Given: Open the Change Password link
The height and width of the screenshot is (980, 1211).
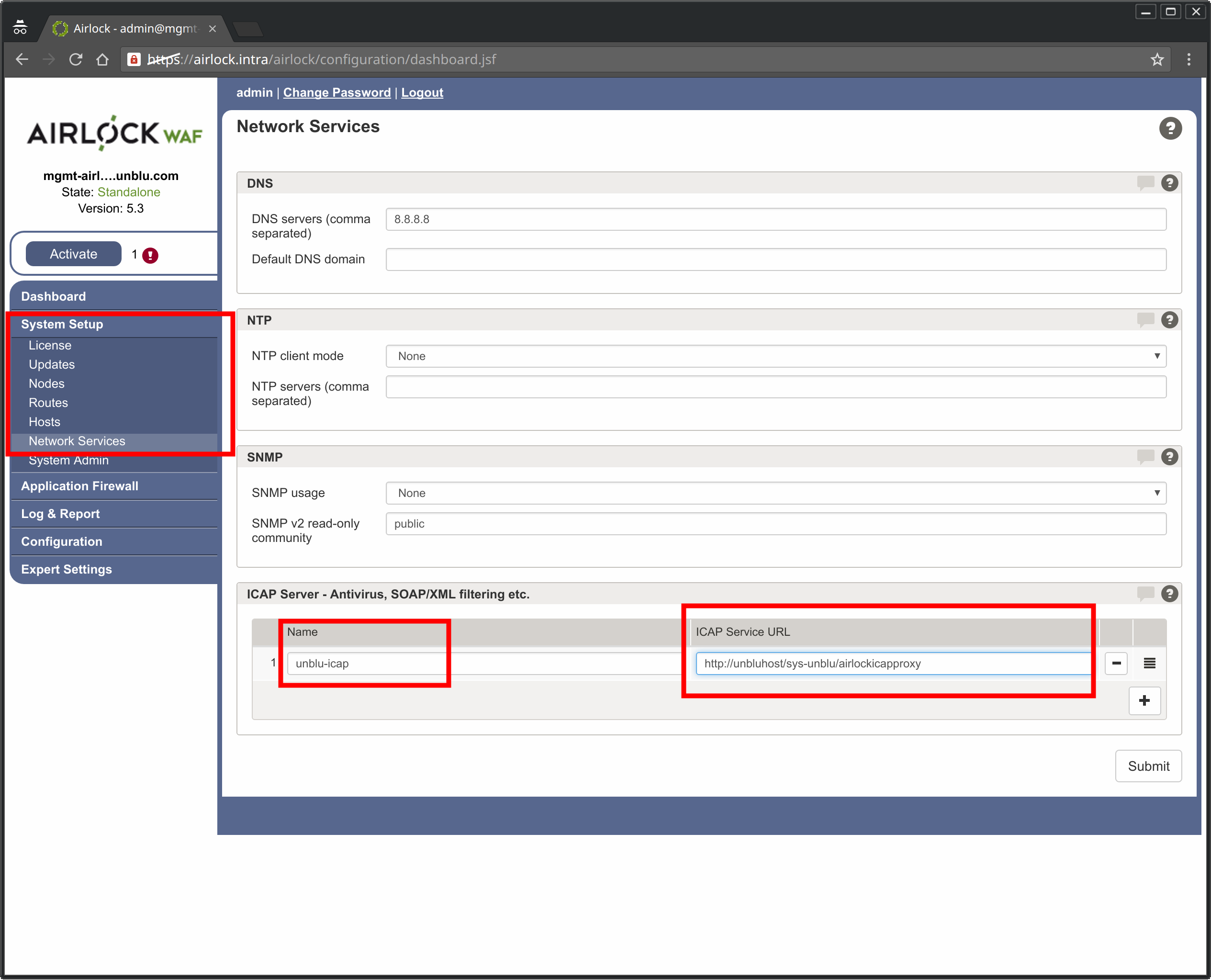Looking at the screenshot, I should tap(337, 92).
